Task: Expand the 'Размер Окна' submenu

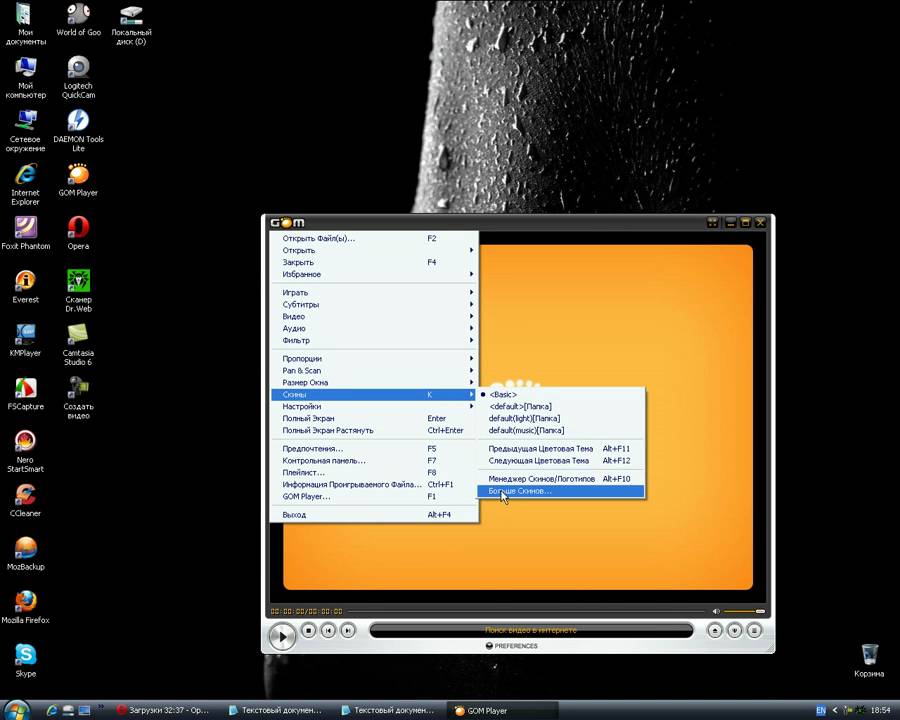Action: 374,382
